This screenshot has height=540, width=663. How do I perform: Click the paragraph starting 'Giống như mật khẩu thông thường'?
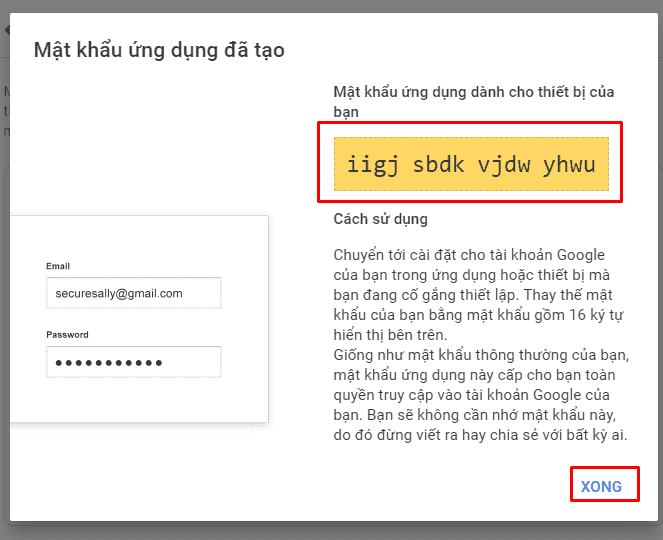pyautogui.click(x=481, y=395)
